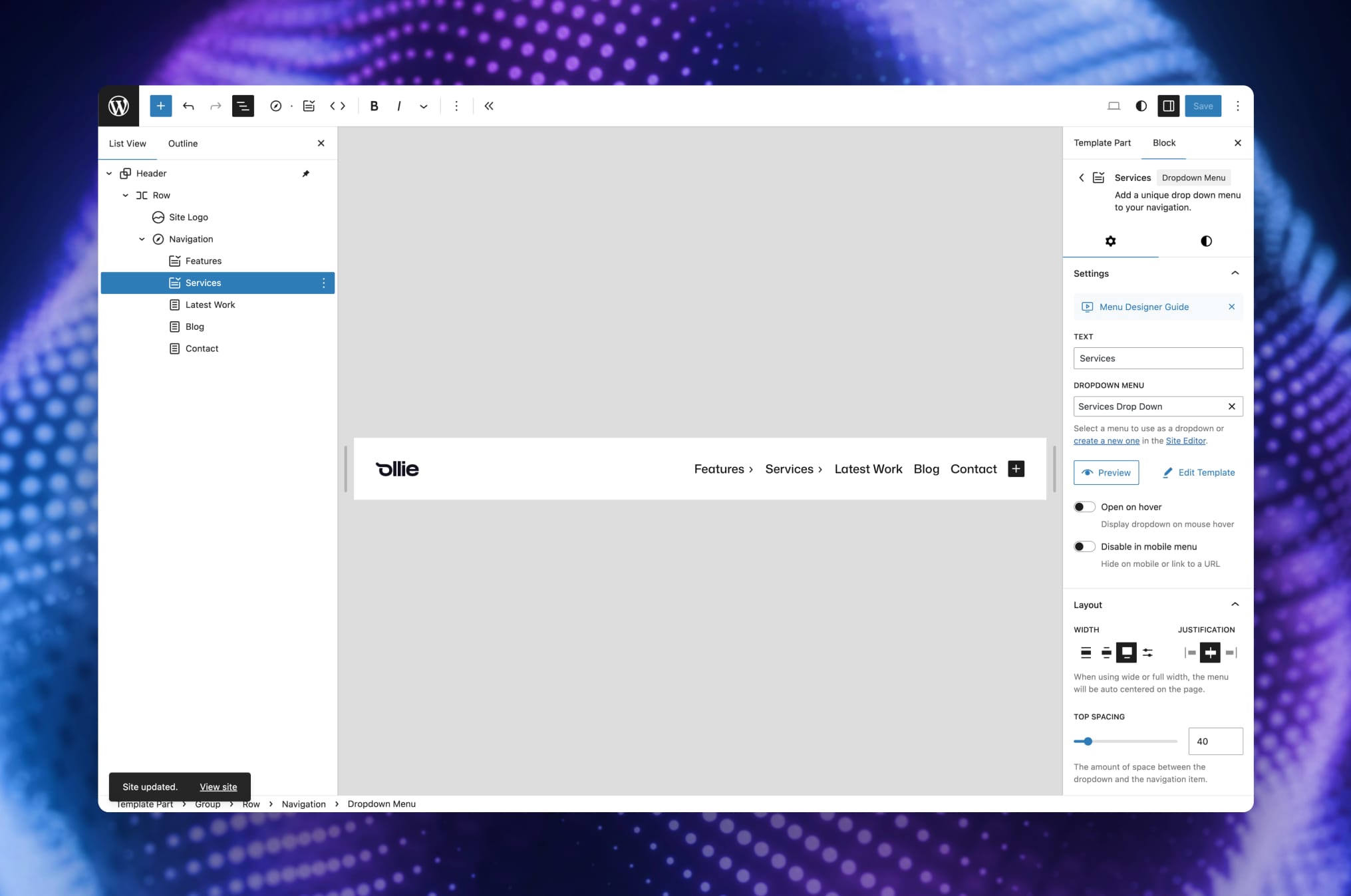Open the block inserter
Viewport: 1351px width, 896px height.
click(160, 106)
